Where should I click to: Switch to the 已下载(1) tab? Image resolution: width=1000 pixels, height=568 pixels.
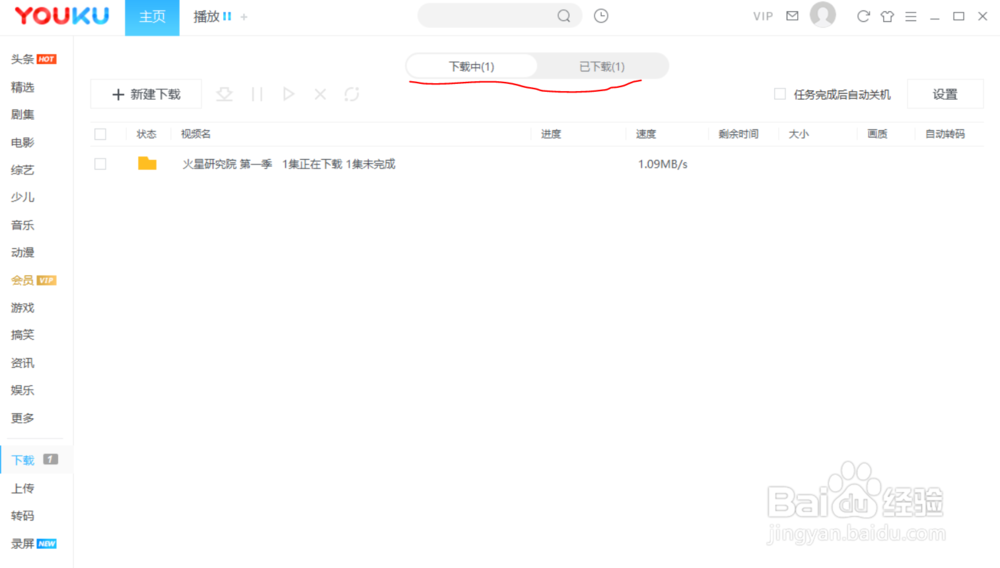601,66
